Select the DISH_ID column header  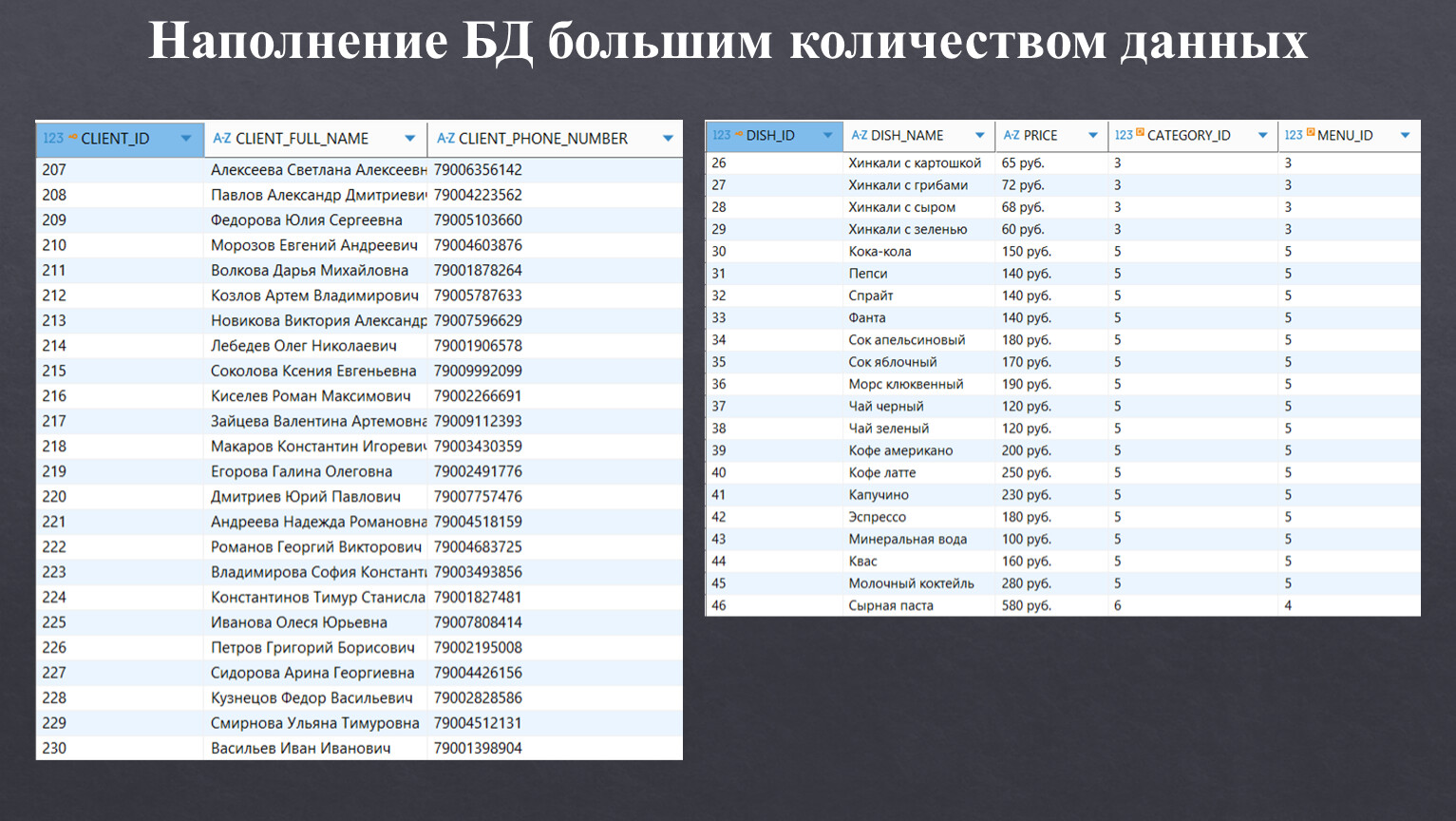770,136
